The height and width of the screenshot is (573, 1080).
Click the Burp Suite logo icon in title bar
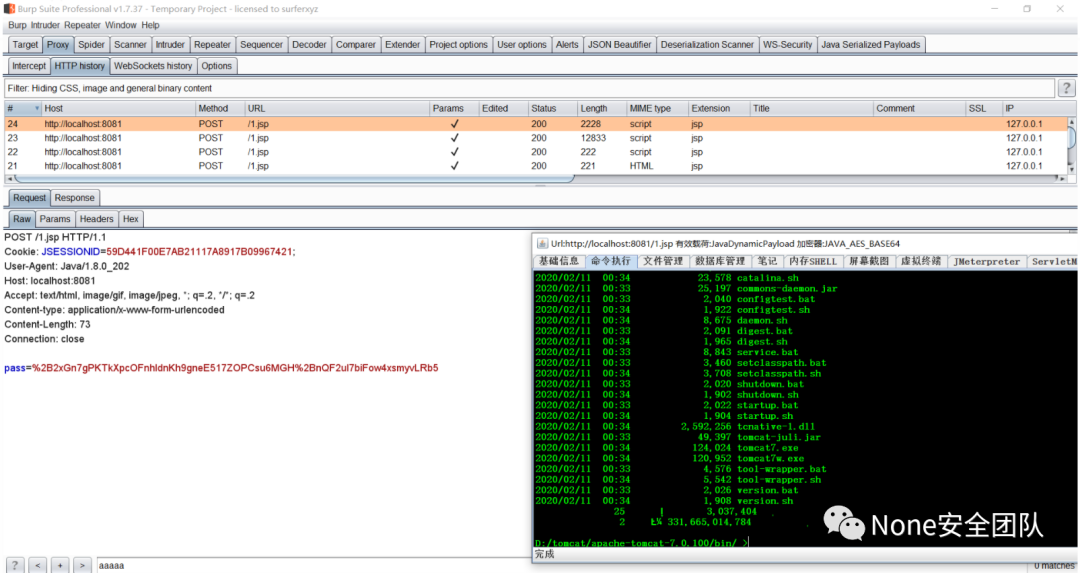pyautogui.click(x=10, y=9)
